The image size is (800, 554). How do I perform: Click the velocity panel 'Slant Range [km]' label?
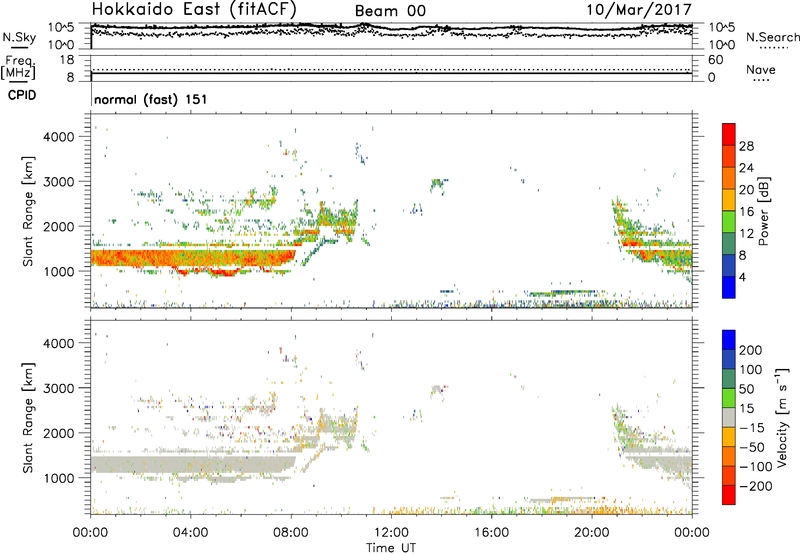click(28, 418)
